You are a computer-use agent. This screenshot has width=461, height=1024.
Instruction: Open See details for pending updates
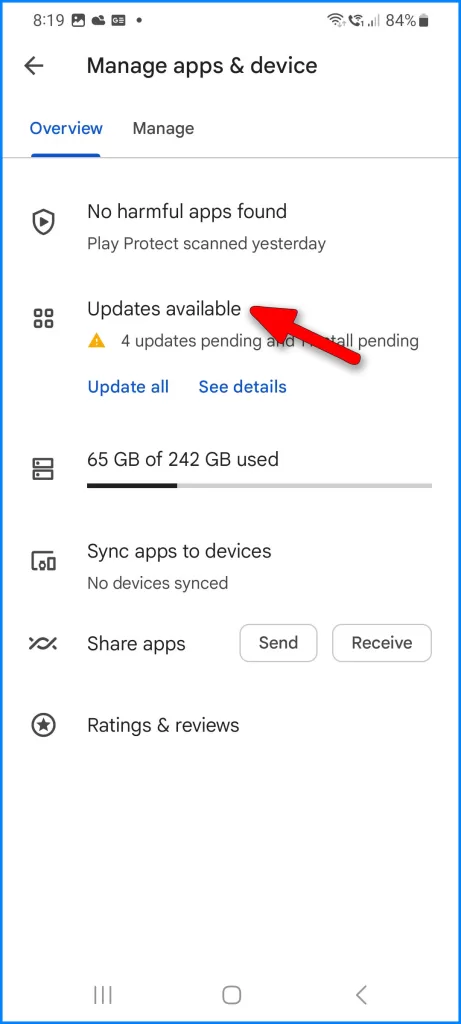click(x=242, y=387)
